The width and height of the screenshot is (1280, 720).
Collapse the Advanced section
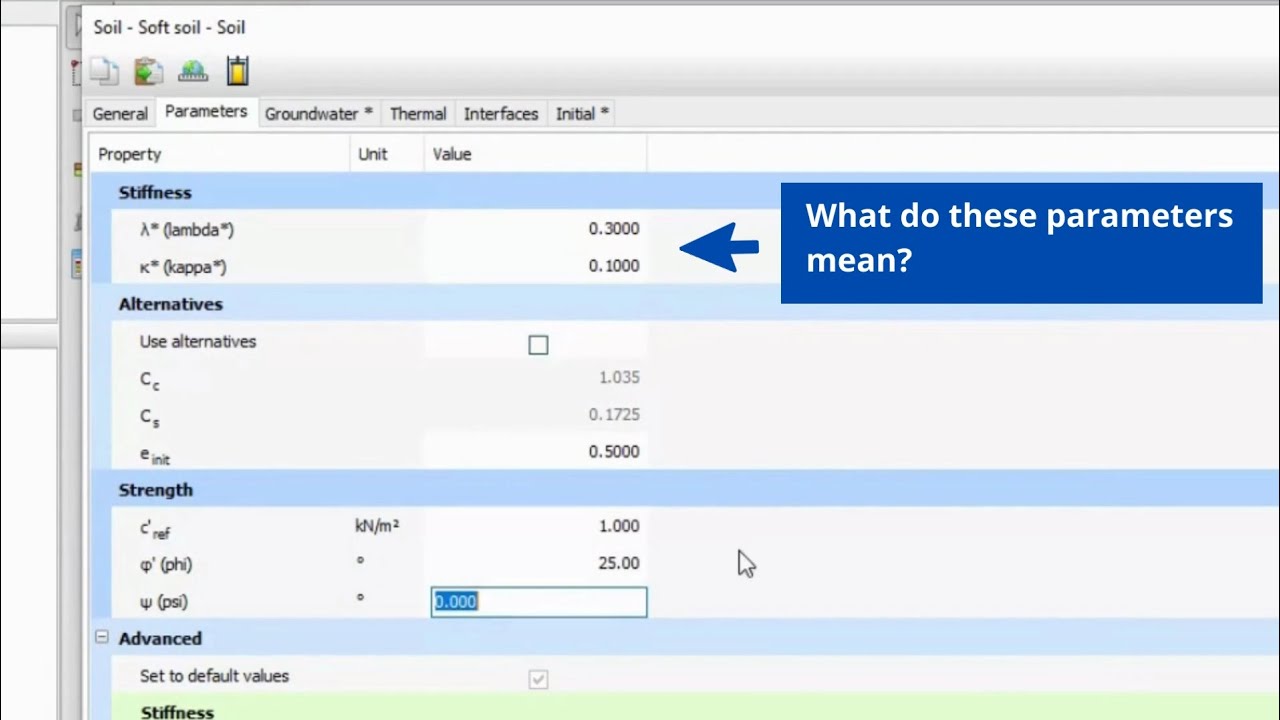coord(102,637)
